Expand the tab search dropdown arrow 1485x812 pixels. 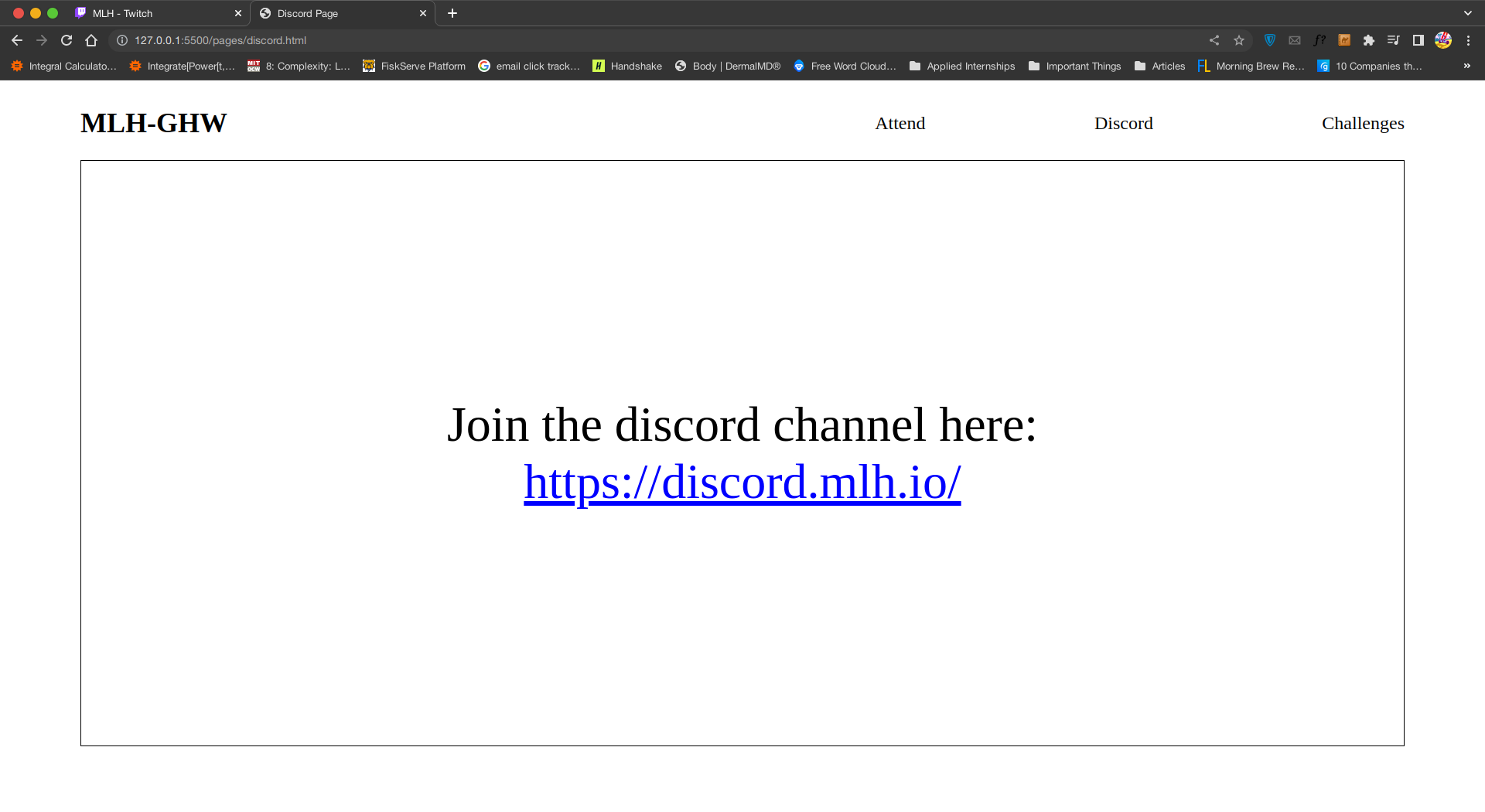point(1468,13)
